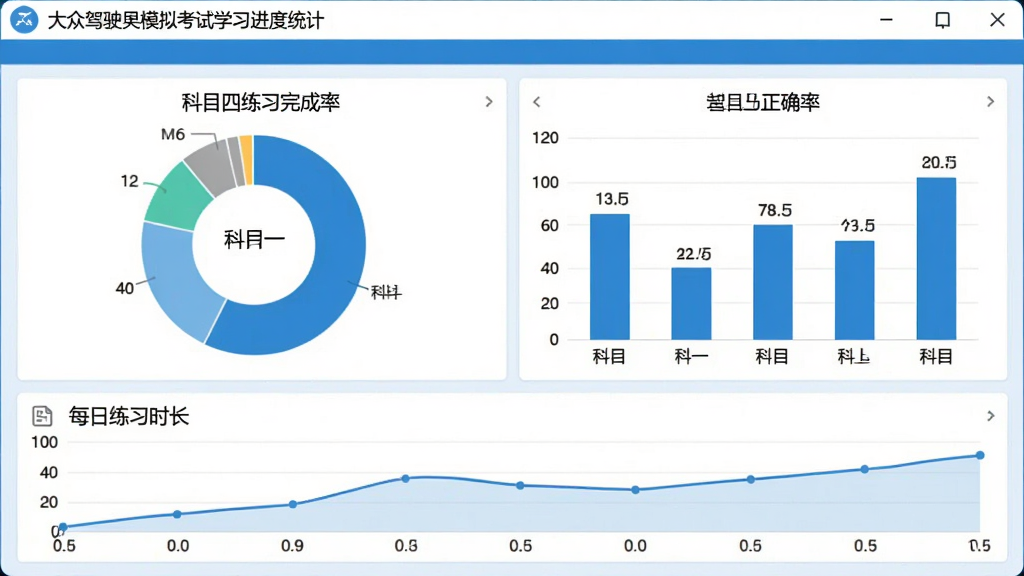Select the small orange donut segment
1024x576 pixels.
(x=246, y=159)
